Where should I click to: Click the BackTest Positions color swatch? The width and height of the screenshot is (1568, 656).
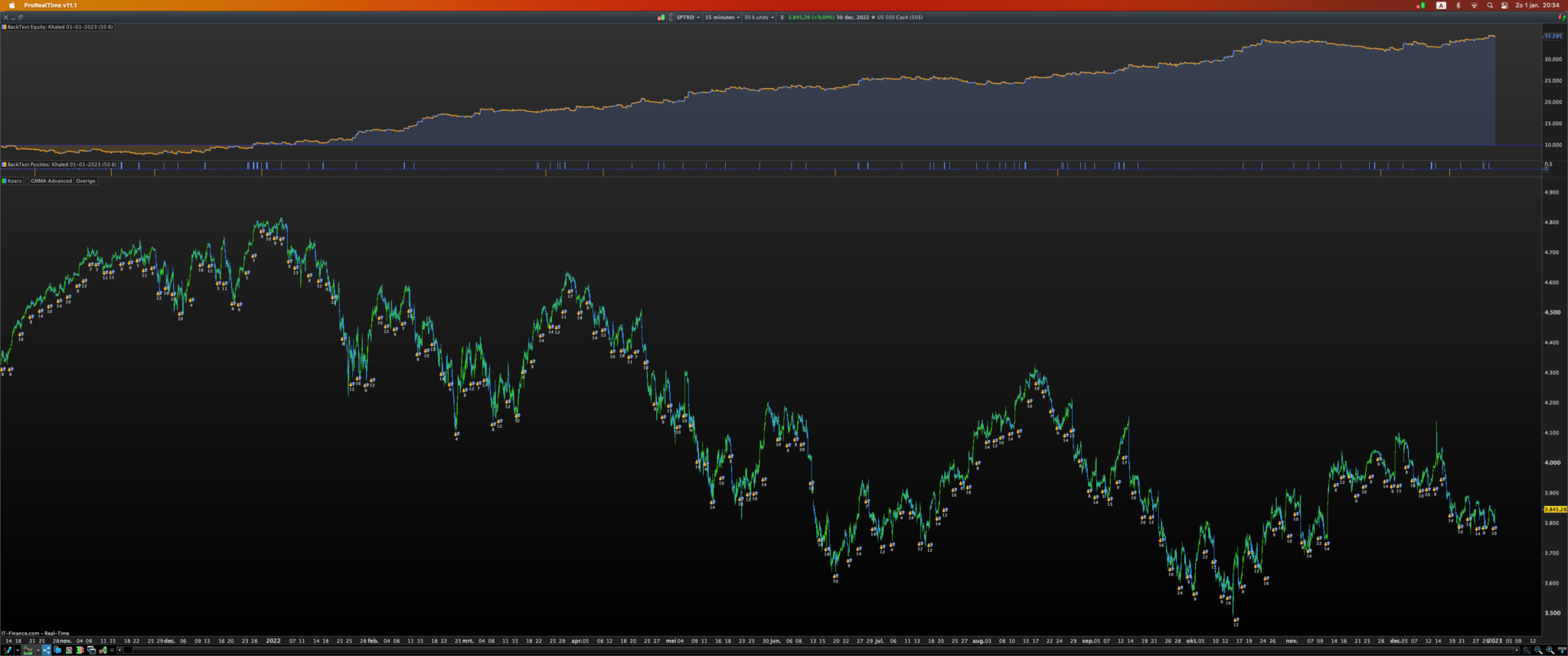pos(4,165)
